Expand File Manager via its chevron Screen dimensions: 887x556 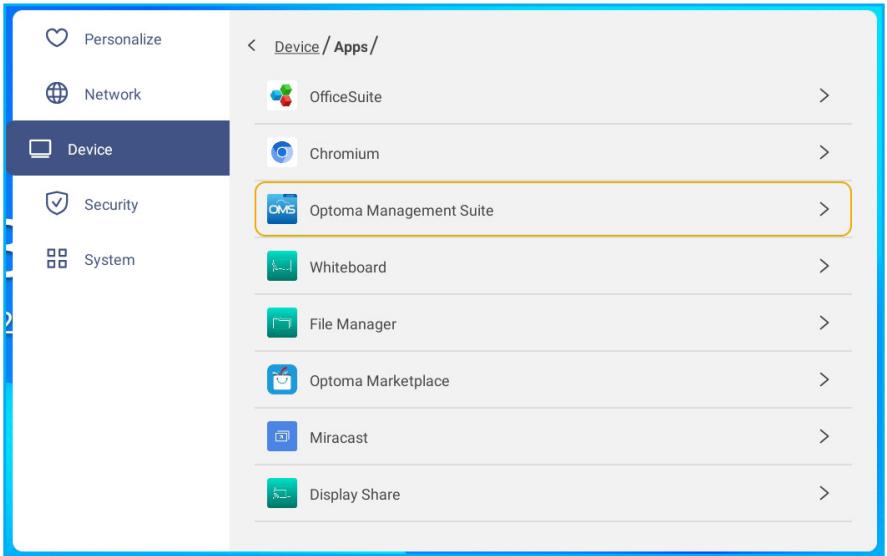(x=824, y=323)
